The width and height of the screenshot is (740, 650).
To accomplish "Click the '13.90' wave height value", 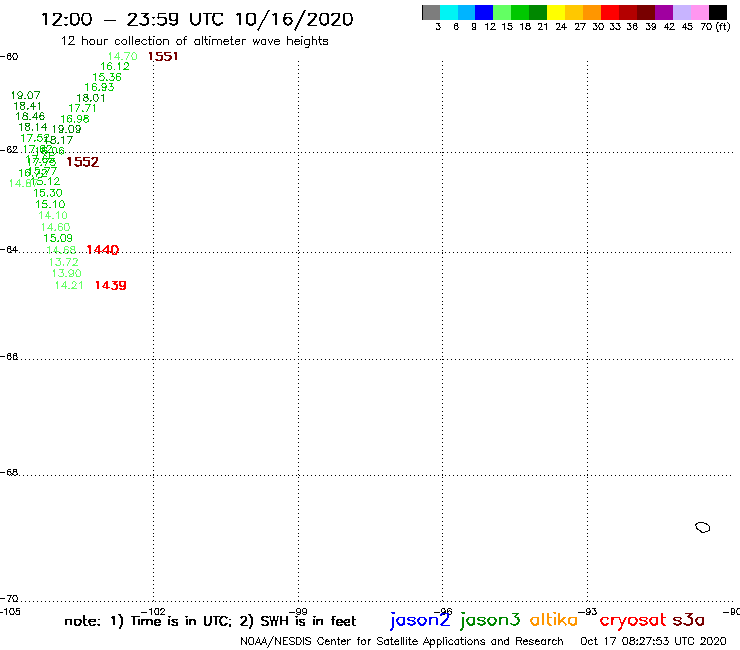I will coord(67,273).
